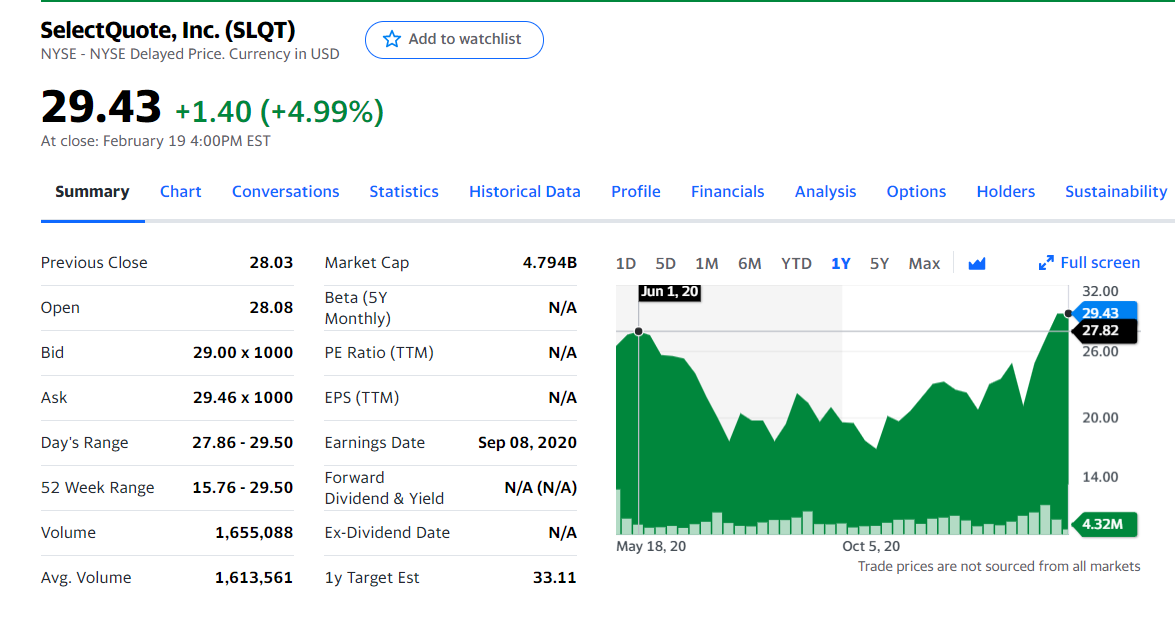The width and height of the screenshot is (1175, 641).
Task: Choose the 6M chart range
Action: pos(749,264)
